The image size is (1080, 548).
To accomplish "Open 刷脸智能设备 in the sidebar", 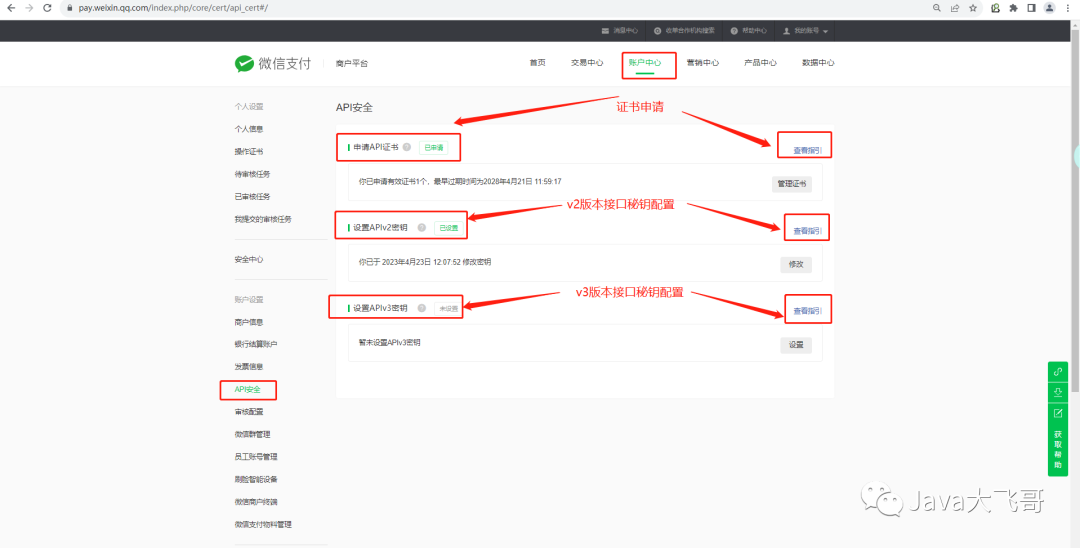I will tap(256, 479).
